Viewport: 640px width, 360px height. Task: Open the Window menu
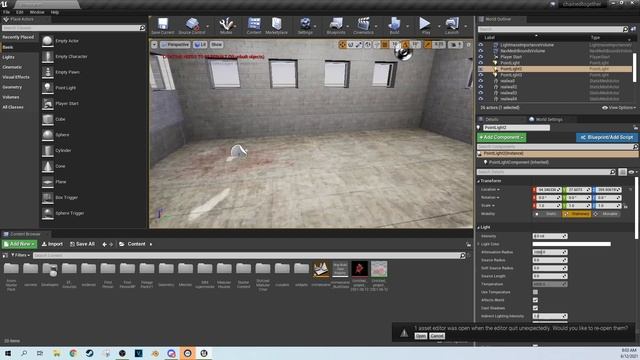tap(37, 12)
